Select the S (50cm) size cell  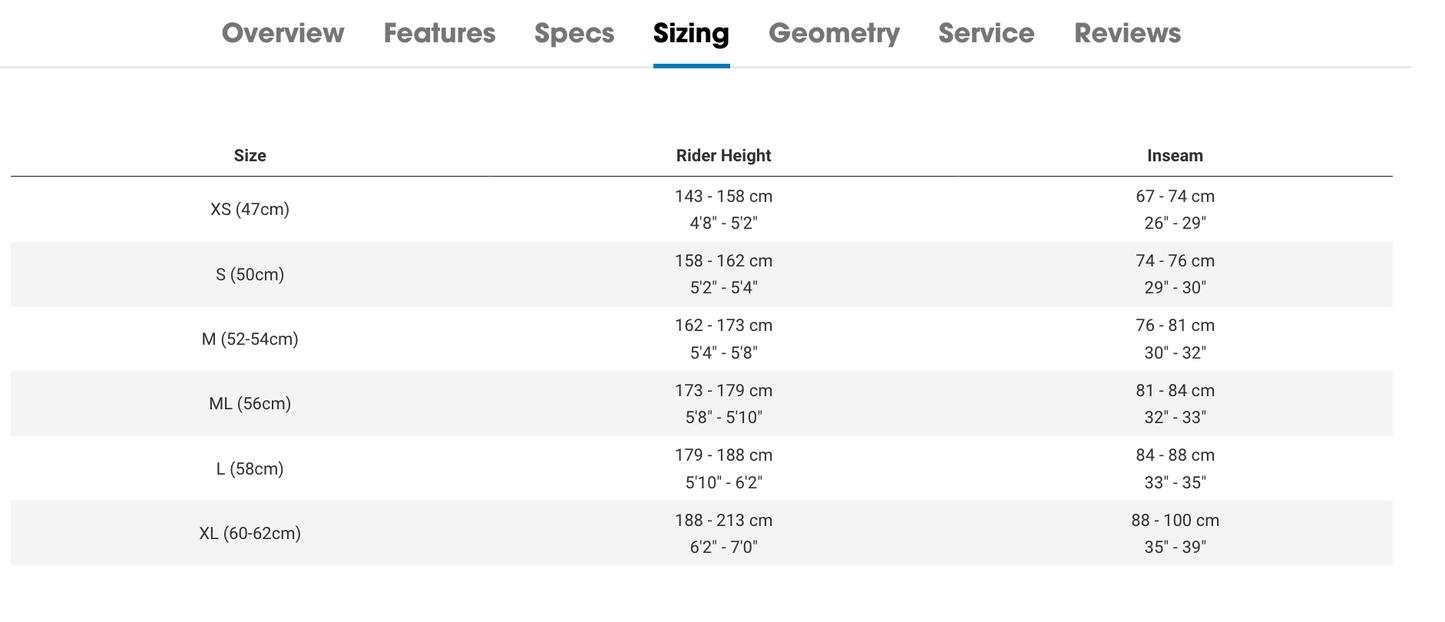point(250,274)
